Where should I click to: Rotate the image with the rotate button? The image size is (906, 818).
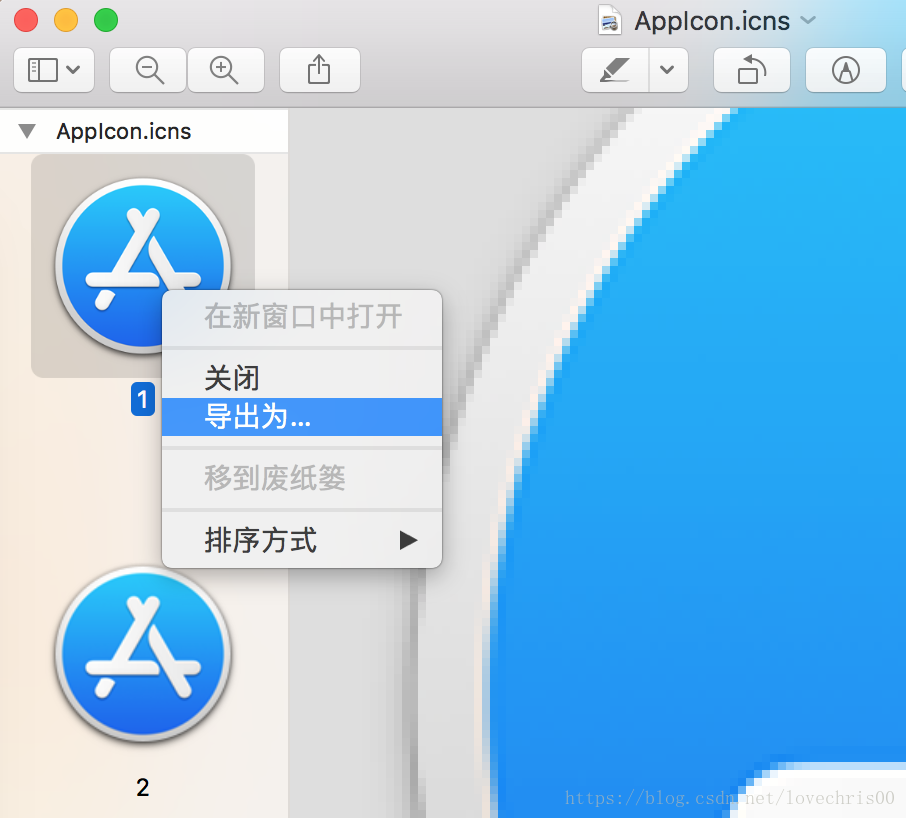tap(752, 70)
